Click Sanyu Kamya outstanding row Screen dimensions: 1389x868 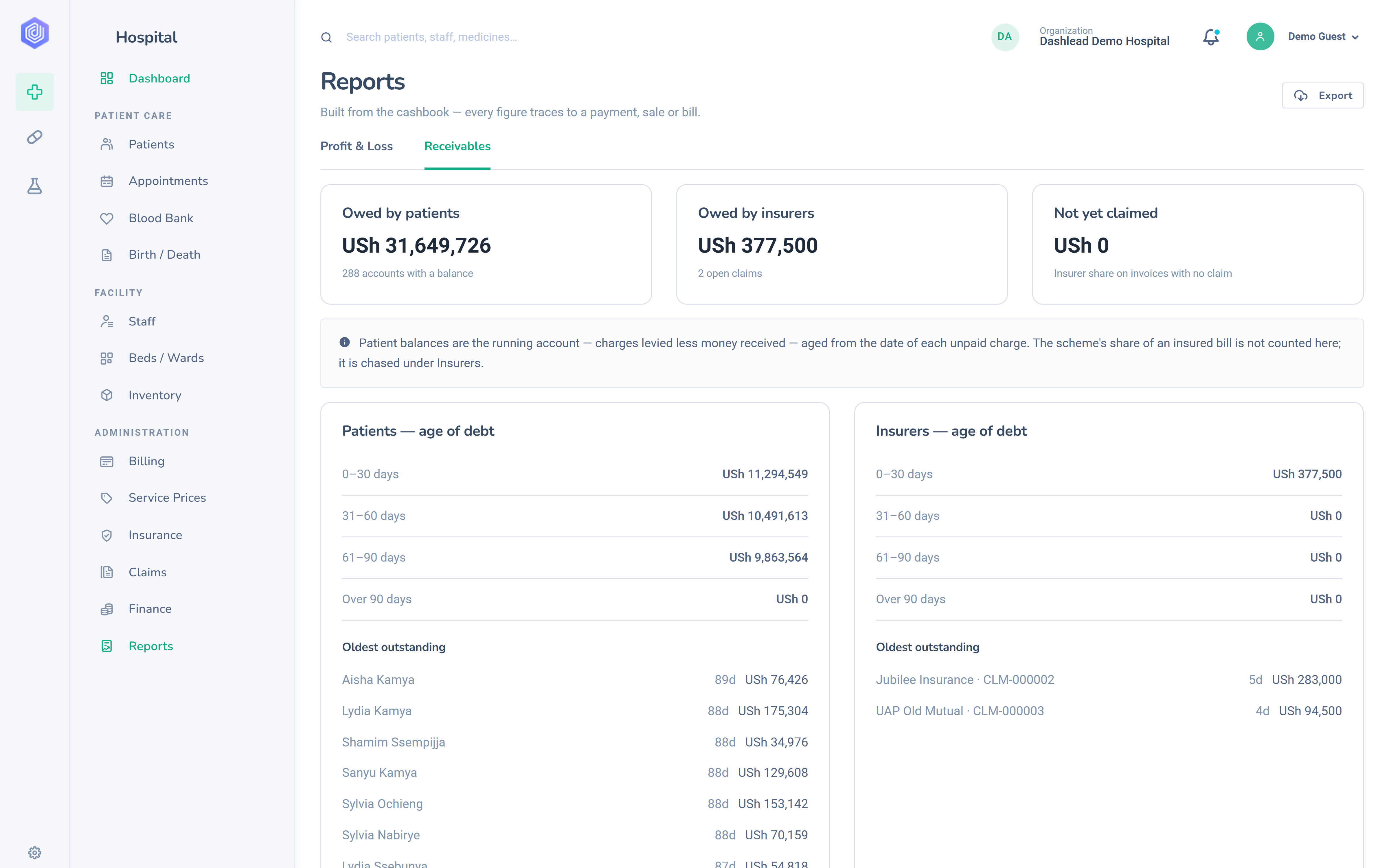574,773
